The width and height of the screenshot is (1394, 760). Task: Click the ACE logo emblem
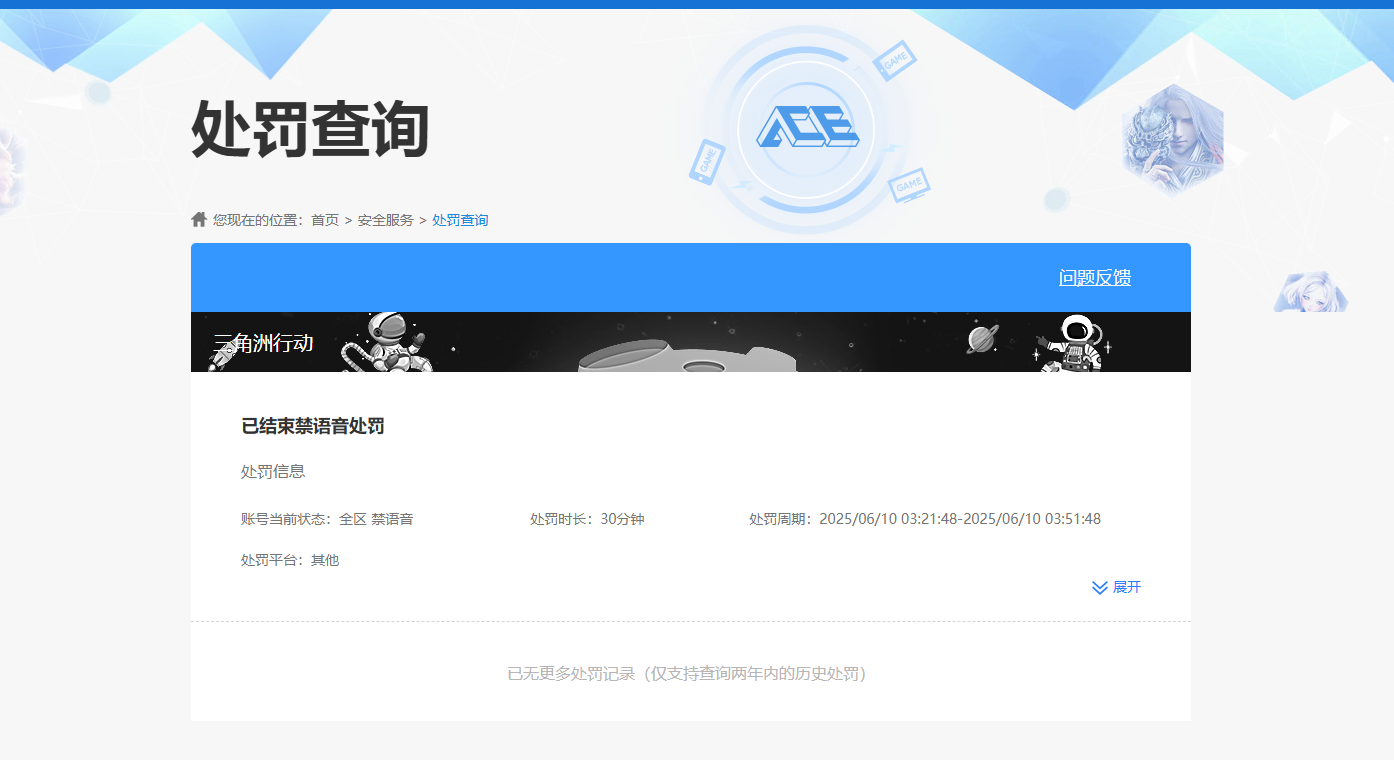coord(806,129)
